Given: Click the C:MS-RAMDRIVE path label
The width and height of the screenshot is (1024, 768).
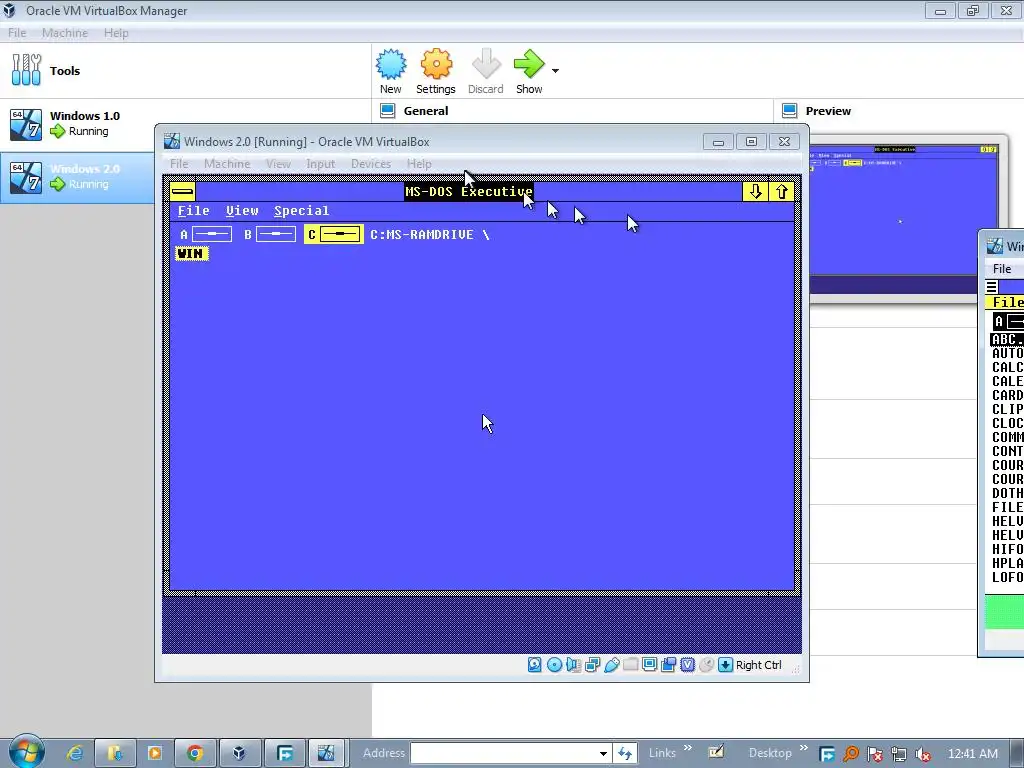Looking at the screenshot, I should tap(430, 234).
